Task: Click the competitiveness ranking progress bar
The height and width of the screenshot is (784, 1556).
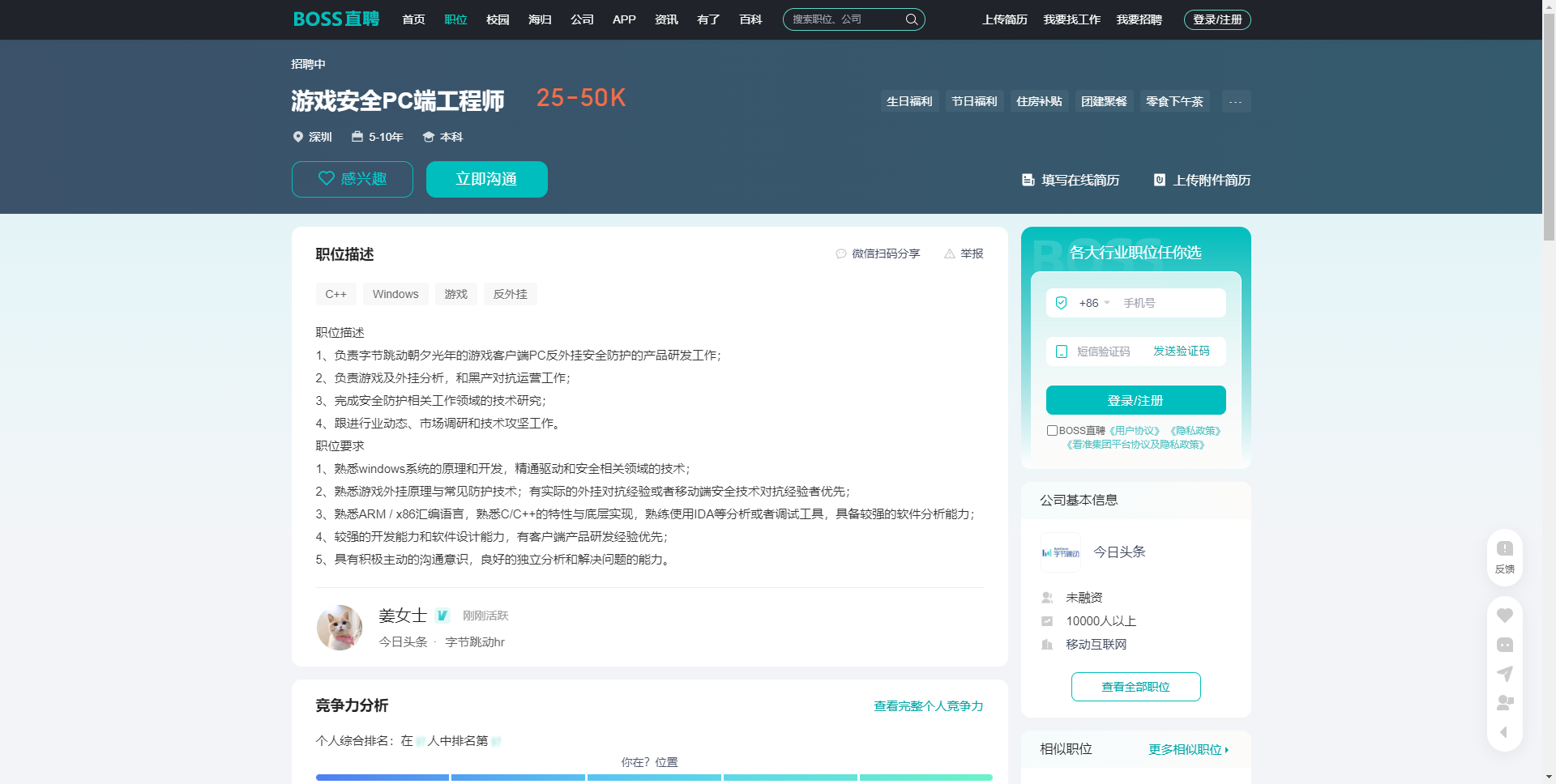Action: (x=653, y=777)
